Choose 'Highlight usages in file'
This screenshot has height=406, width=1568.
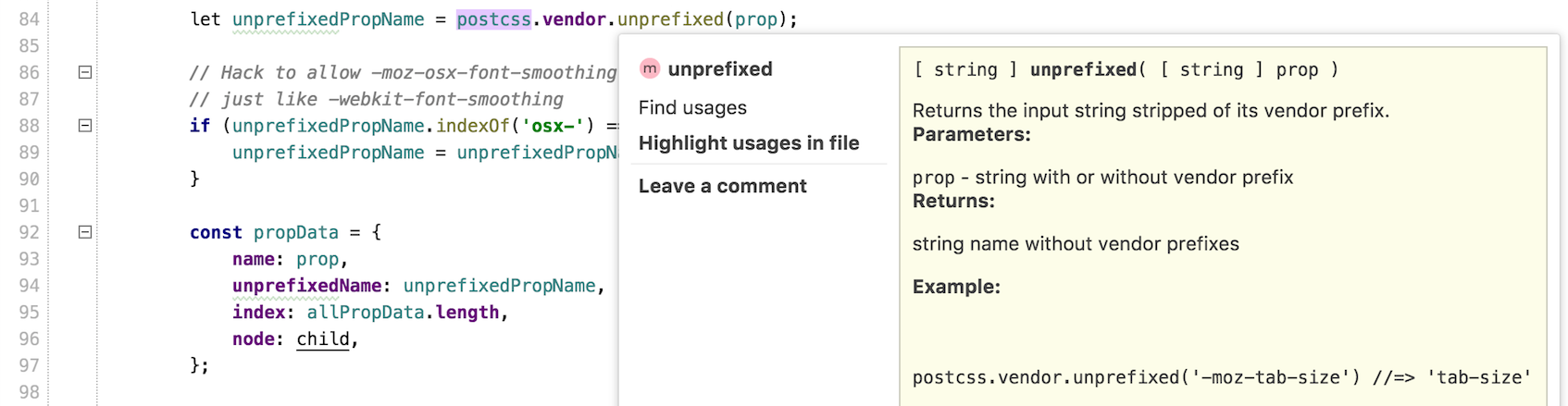pos(748,143)
